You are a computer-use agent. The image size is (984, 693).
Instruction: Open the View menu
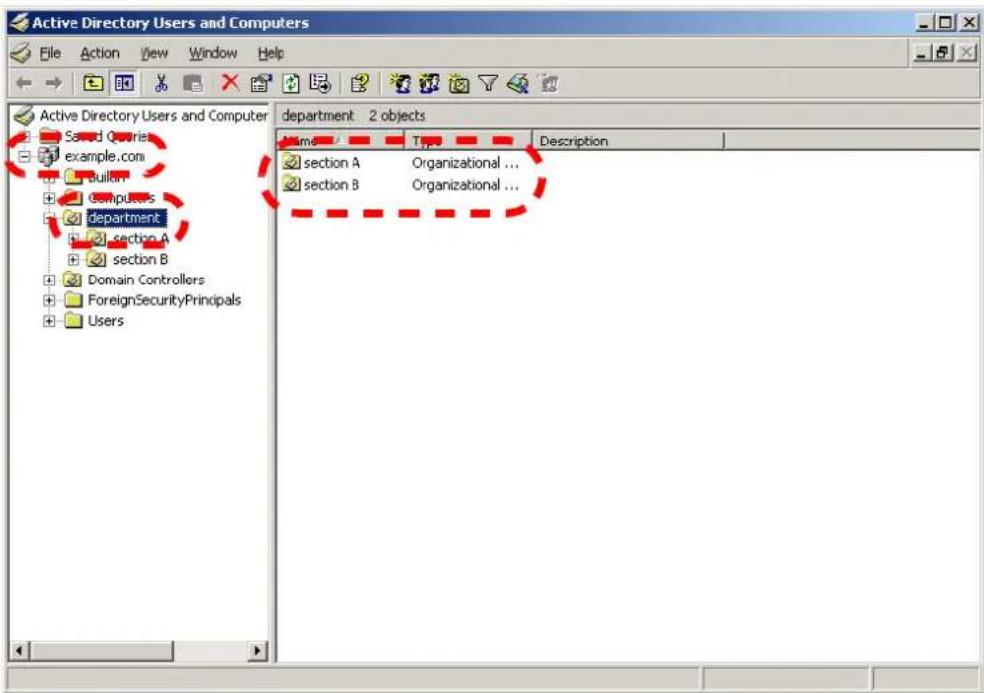coord(154,53)
